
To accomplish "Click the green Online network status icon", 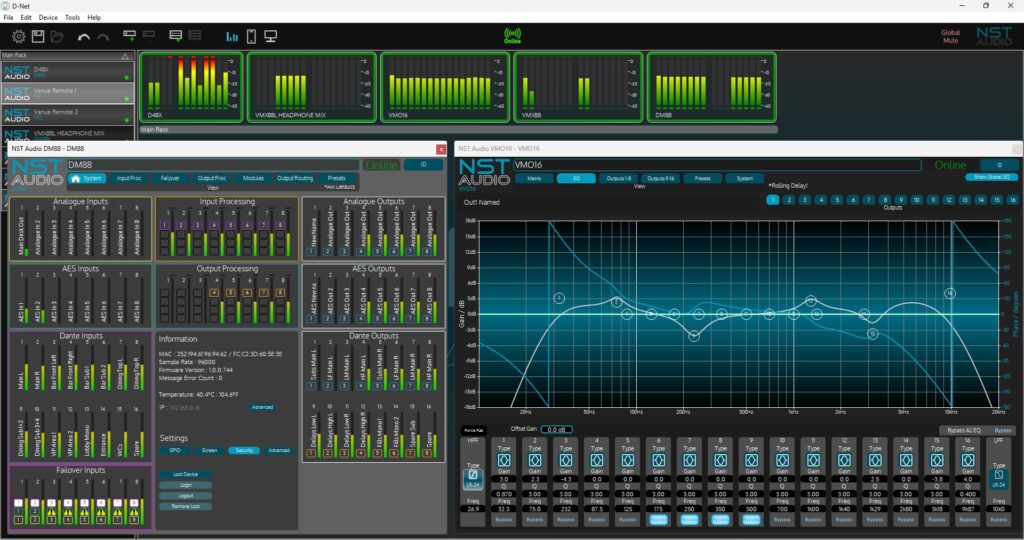I will pyautogui.click(x=513, y=36).
